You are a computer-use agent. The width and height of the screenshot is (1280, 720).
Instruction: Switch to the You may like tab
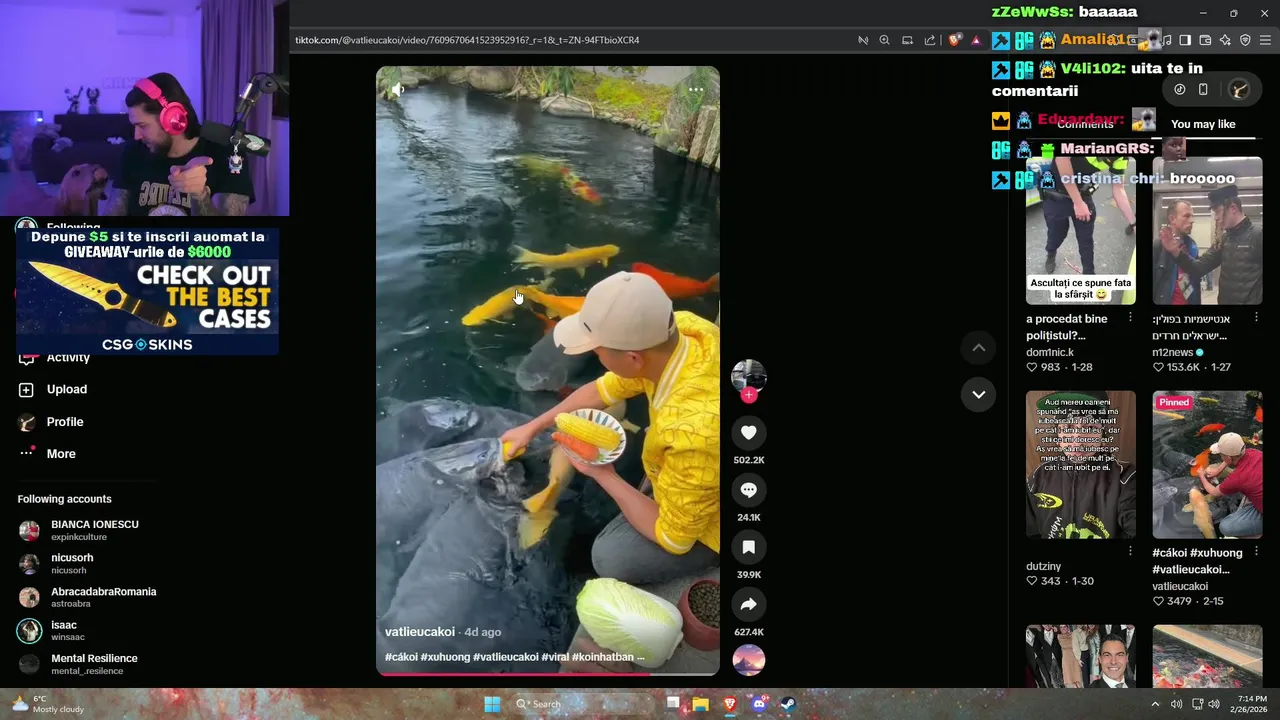[1203, 124]
